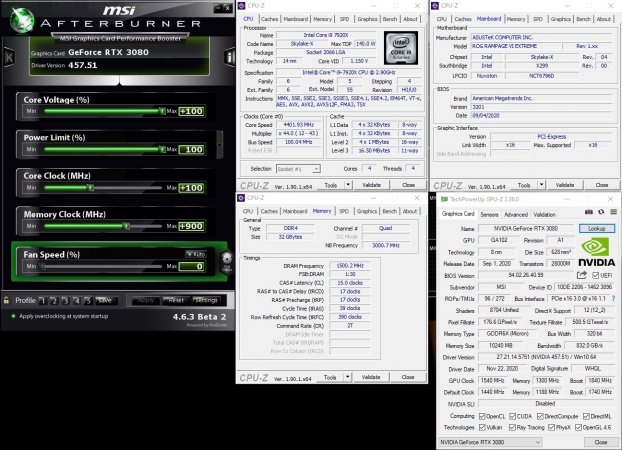This screenshot has width=622, height=450.
Task: Switch to the Sensors tab in GPU-Z
Action: pos(489,214)
